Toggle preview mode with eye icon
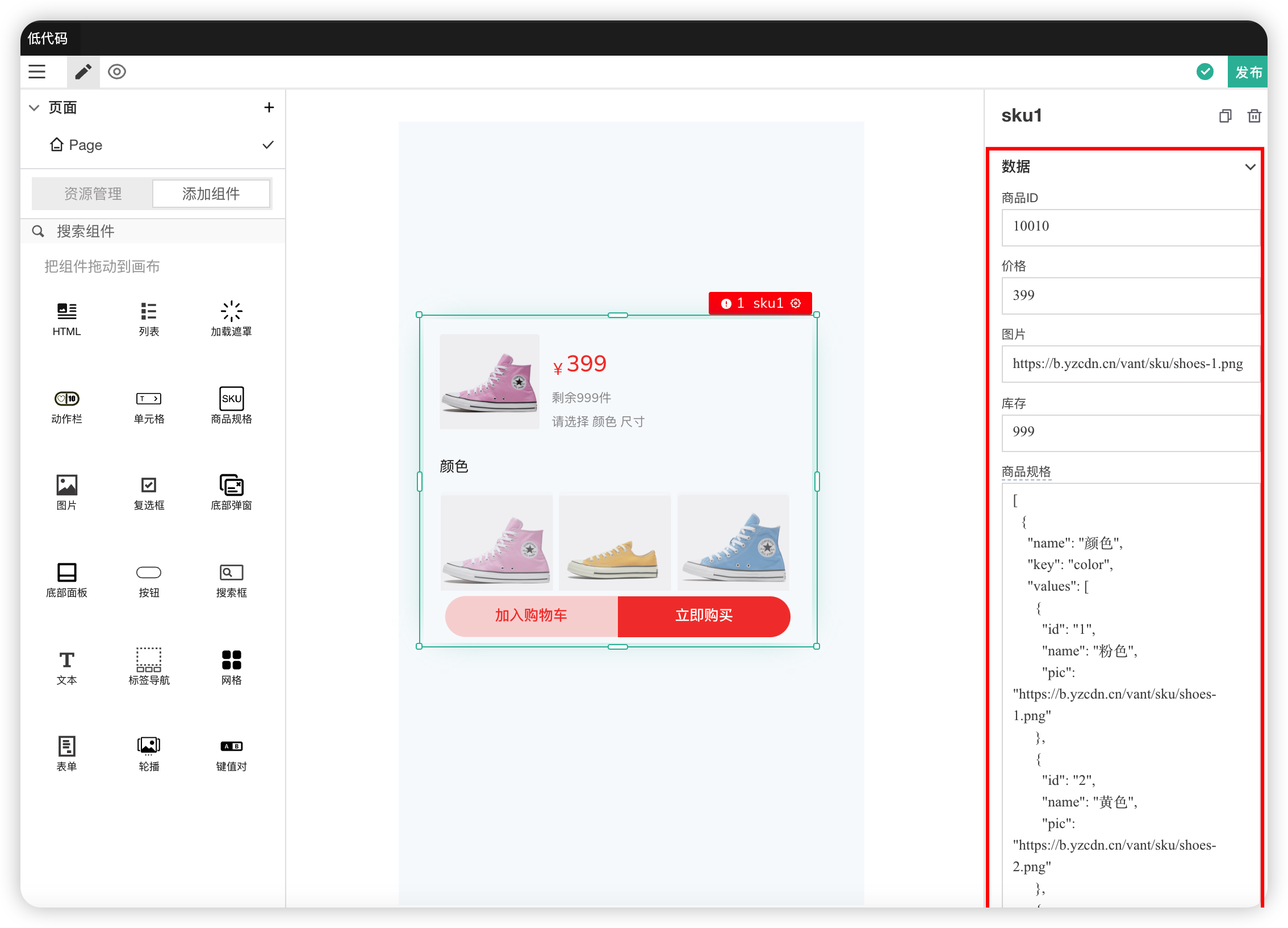The image size is (1288, 928). pyautogui.click(x=117, y=72)
